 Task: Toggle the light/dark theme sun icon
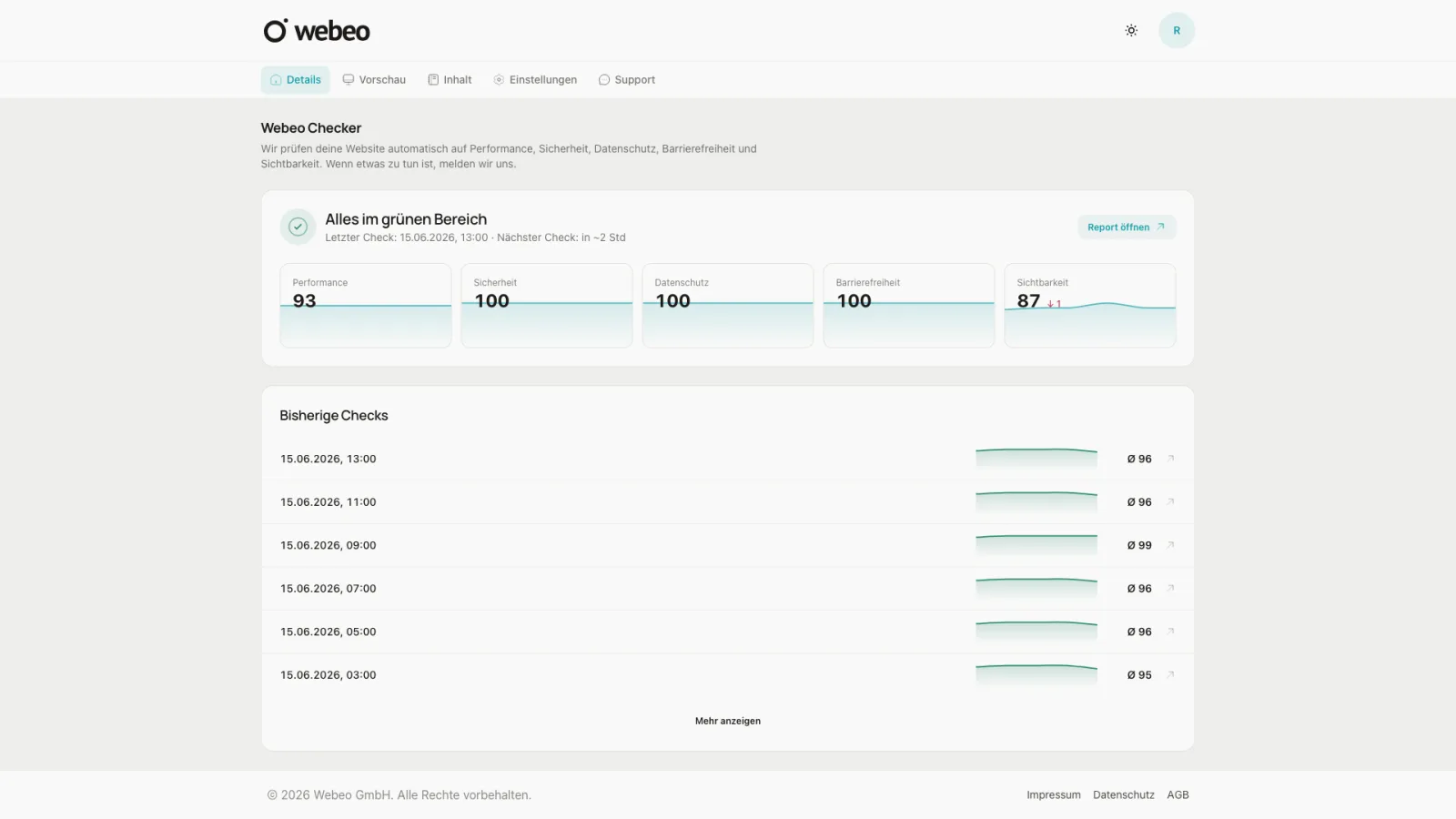click(1131, 31)
